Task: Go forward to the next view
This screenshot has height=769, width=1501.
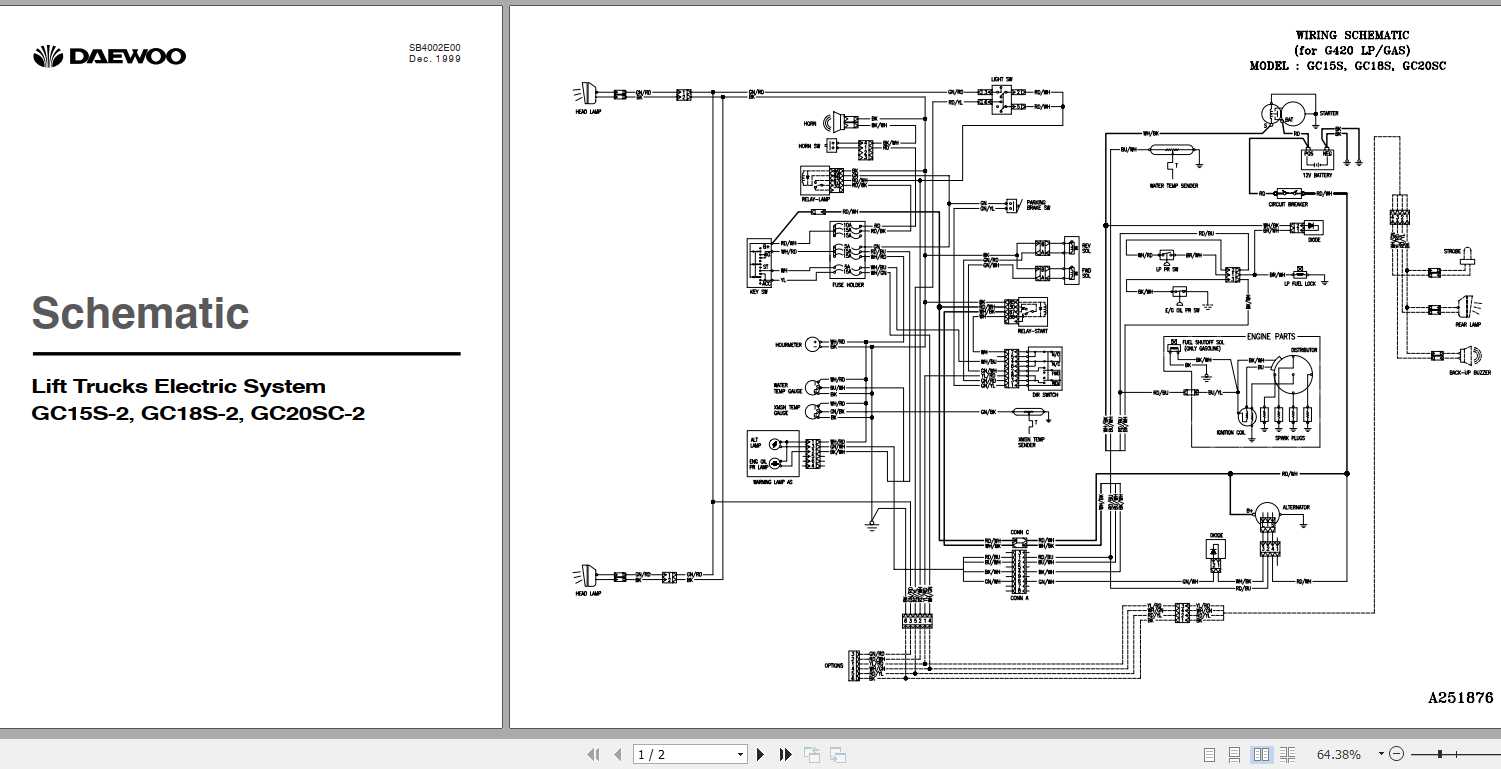Action: coord(837,754)
